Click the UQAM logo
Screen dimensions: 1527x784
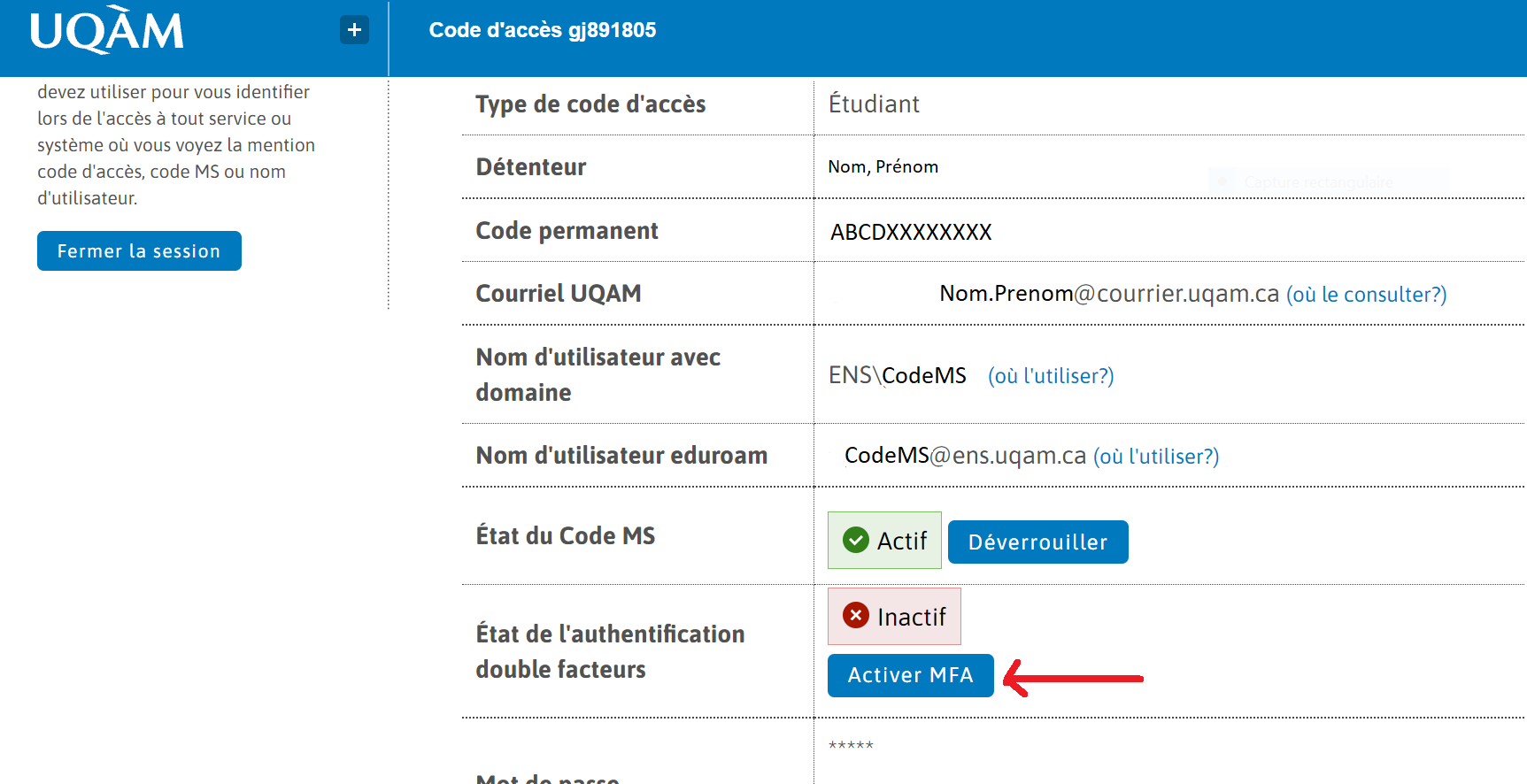pyautogui.click(x=106, y=31)
